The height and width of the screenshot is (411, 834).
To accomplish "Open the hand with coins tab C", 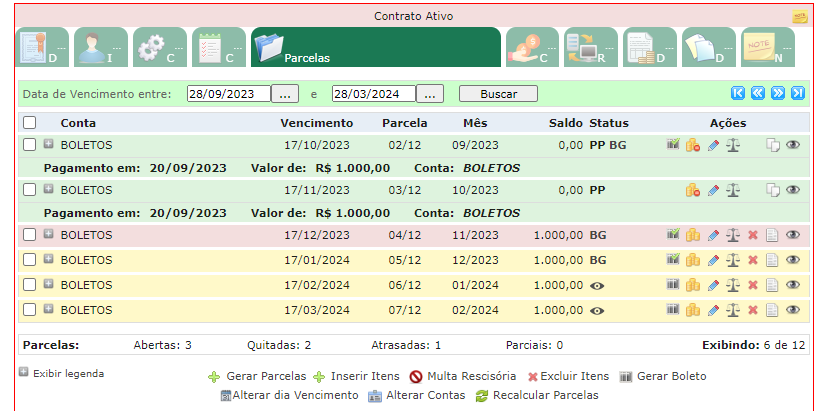I will pos(532,47).
